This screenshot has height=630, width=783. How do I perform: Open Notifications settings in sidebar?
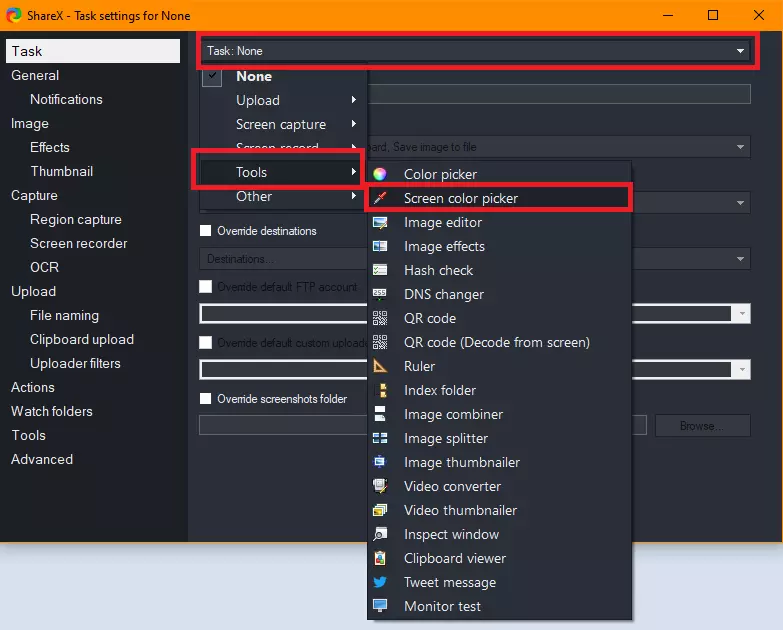point(66,99)
